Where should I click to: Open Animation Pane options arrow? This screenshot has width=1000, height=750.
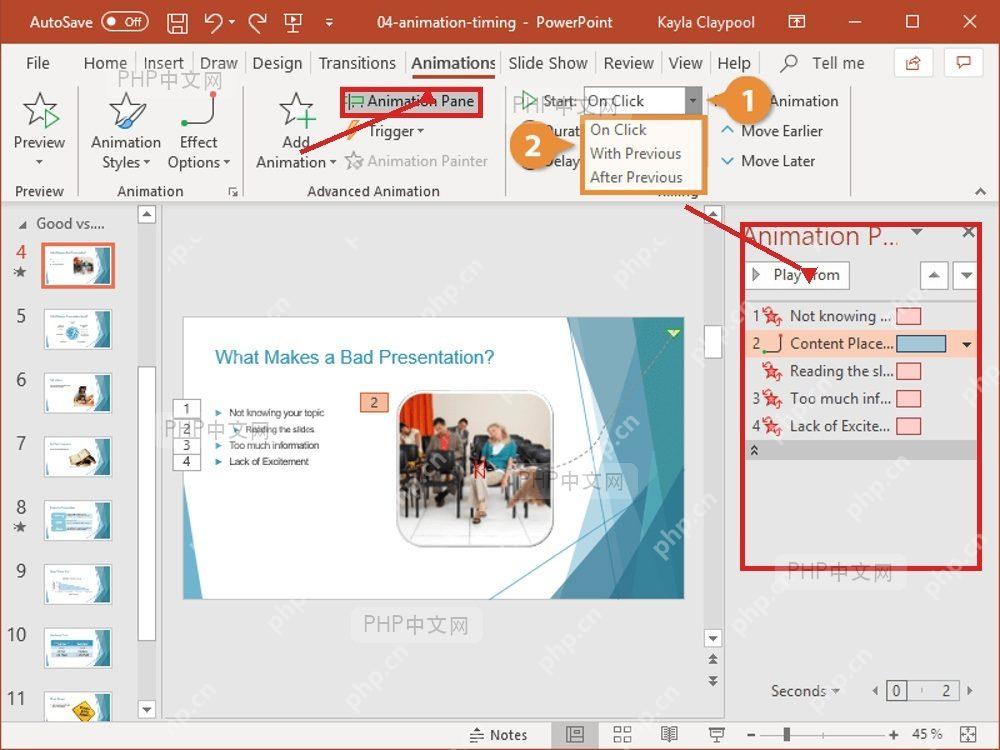point(917,232)
